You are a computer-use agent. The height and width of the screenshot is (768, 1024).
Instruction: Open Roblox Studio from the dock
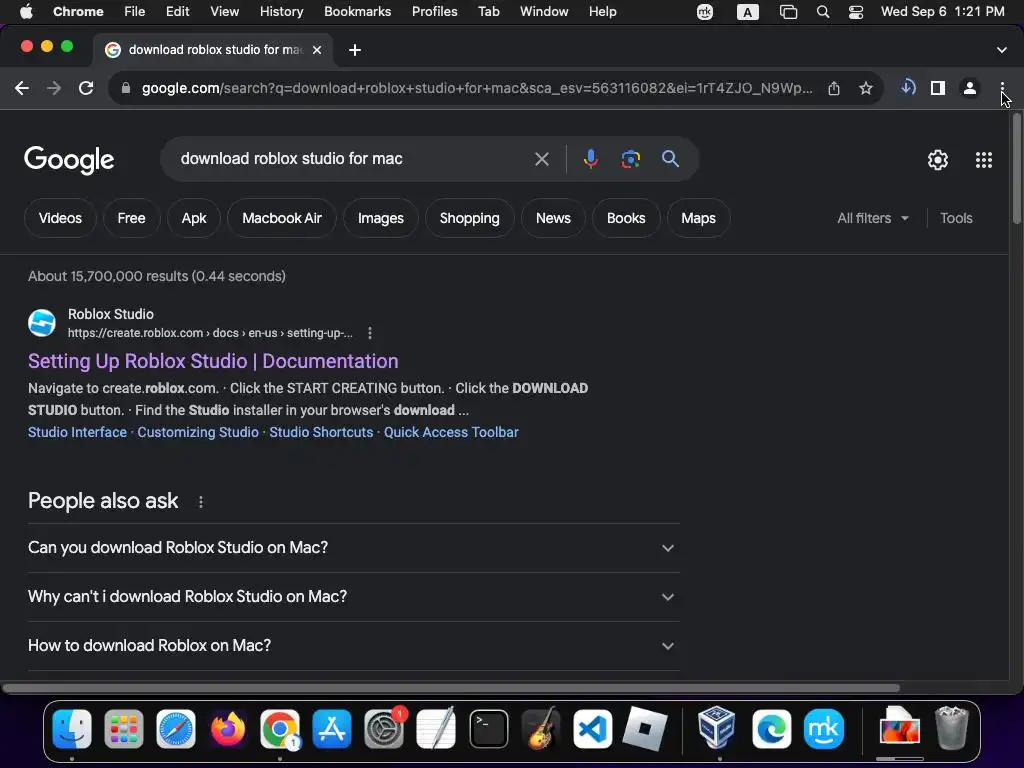coord(645,729)
